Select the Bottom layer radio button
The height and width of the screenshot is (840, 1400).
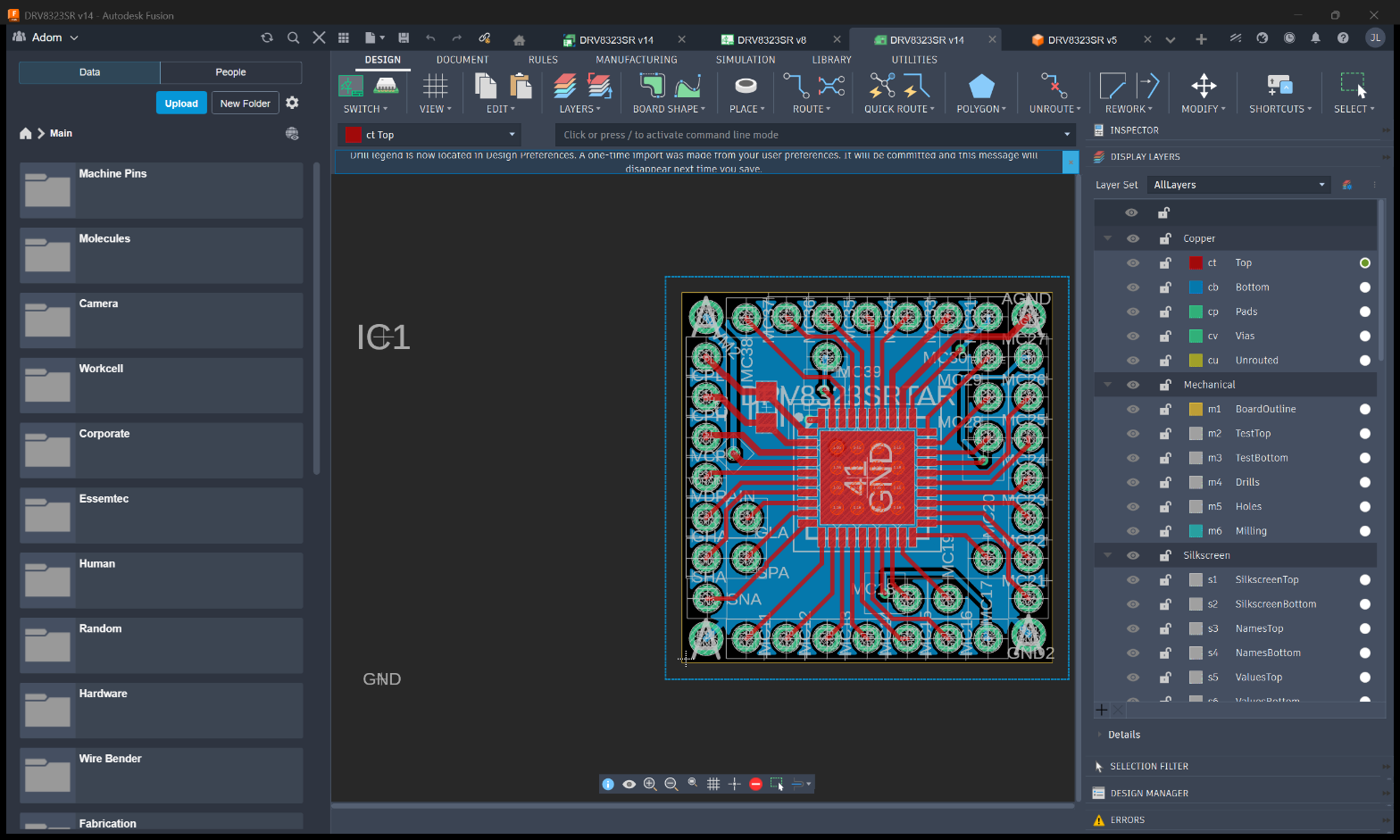(1364, 287)
